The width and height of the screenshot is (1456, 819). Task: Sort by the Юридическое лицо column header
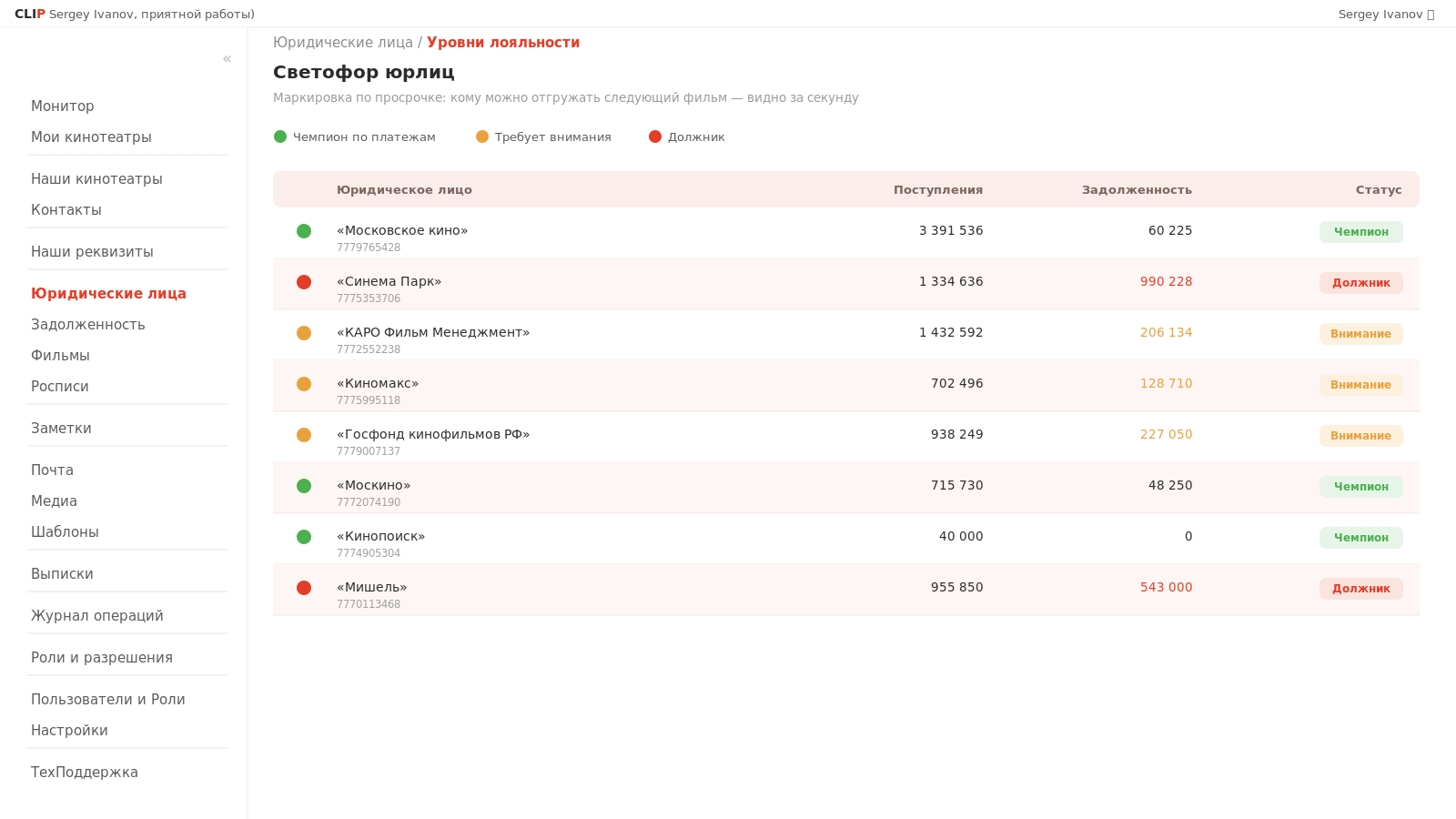[404, 190]
